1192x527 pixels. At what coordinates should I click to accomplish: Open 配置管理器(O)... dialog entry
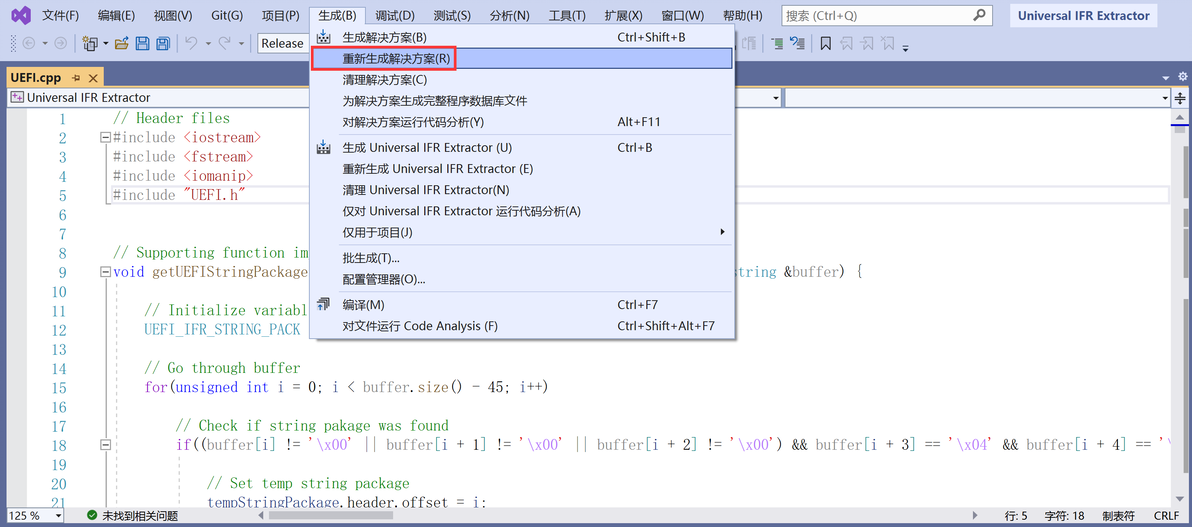coord(522,279)
